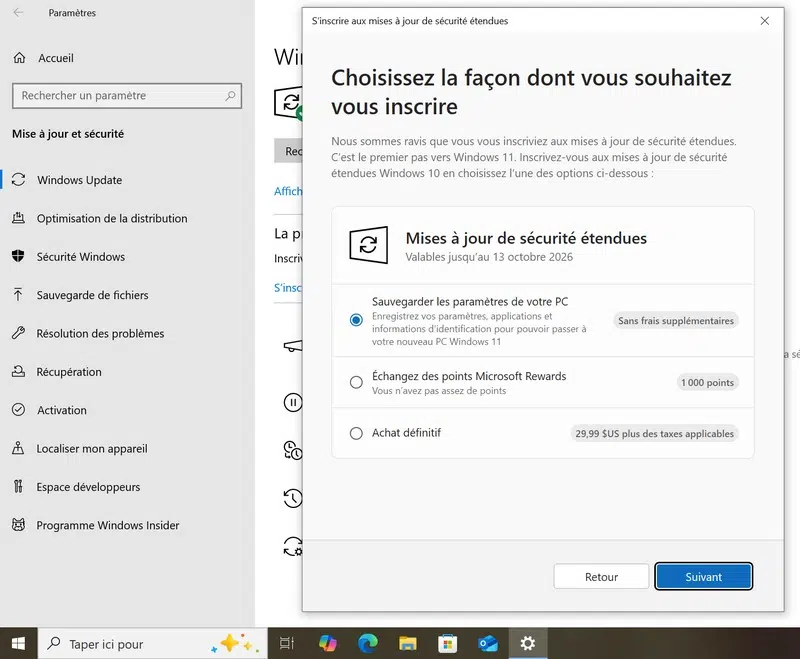
Task: Click the Résolution des problèmes wrench icon
Action: [18, 333]
